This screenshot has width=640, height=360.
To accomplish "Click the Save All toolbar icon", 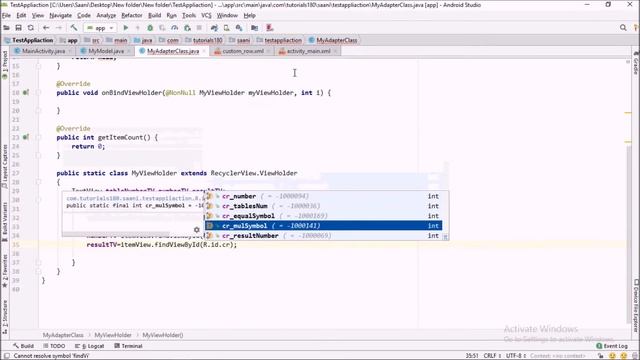I will click(18, 28).
